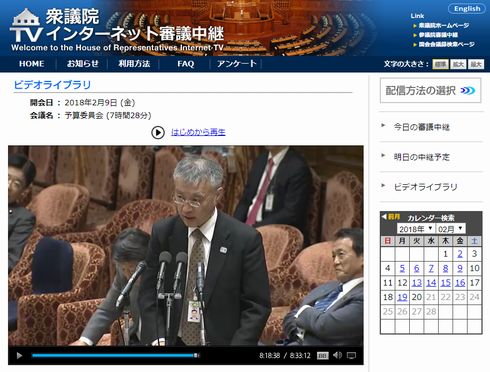This screenshot has width=490, height=372.
Task: Open the FAQ menu item
Action: point(186,64)
